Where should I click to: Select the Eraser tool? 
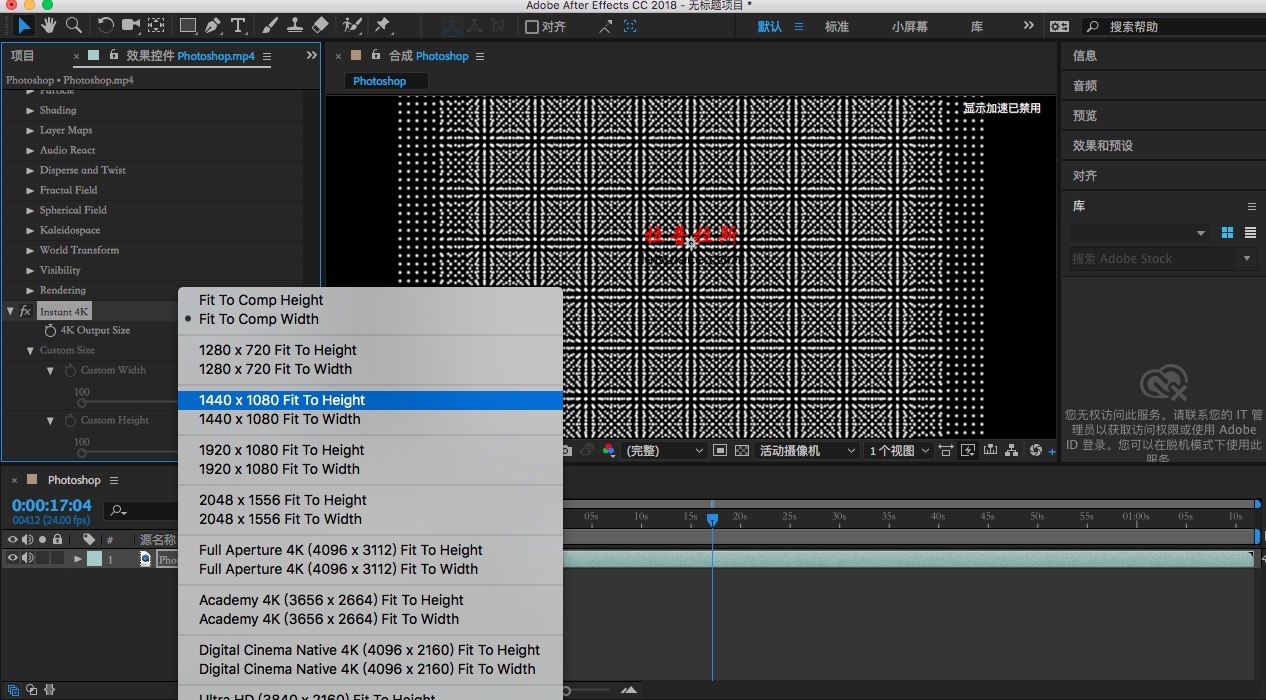pyautogui.click(x=320, y=25)
